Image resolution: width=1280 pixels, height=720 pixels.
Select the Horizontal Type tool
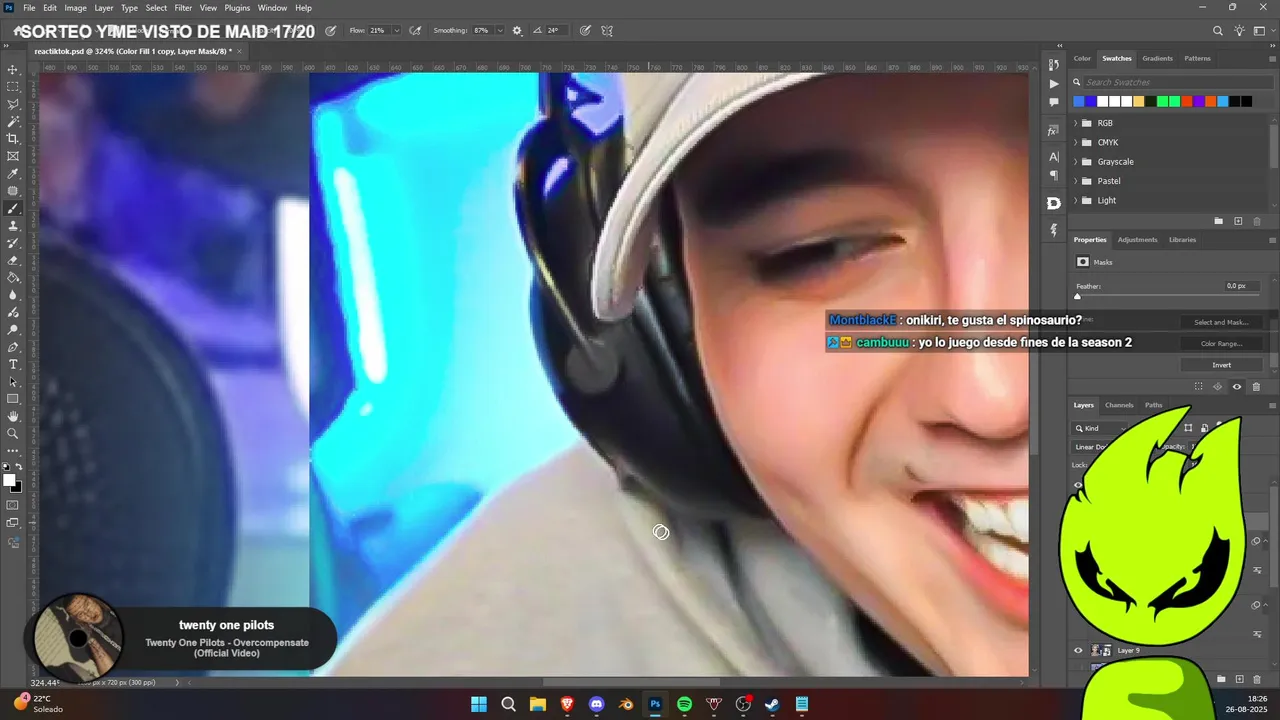click(13, 364)
